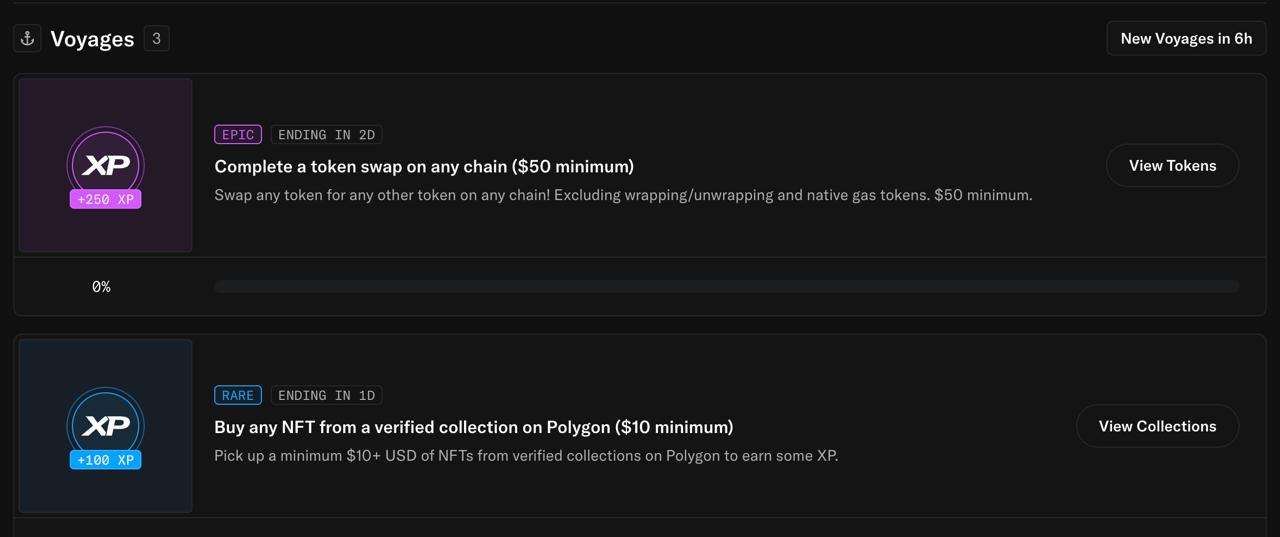Click the EPIC rarity tag

[x=238, y=134]
